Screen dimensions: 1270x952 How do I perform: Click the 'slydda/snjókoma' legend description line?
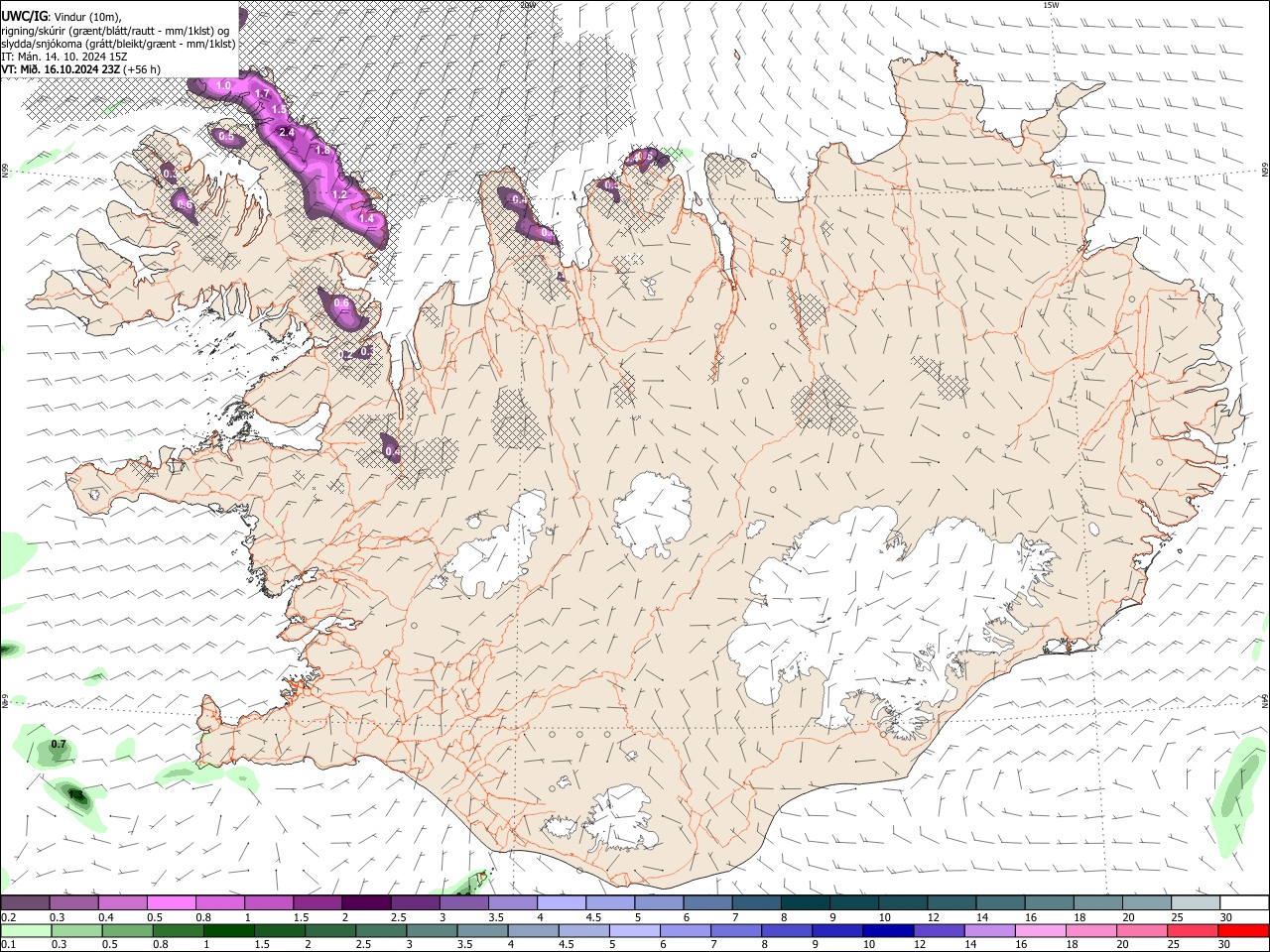point(118,44)
